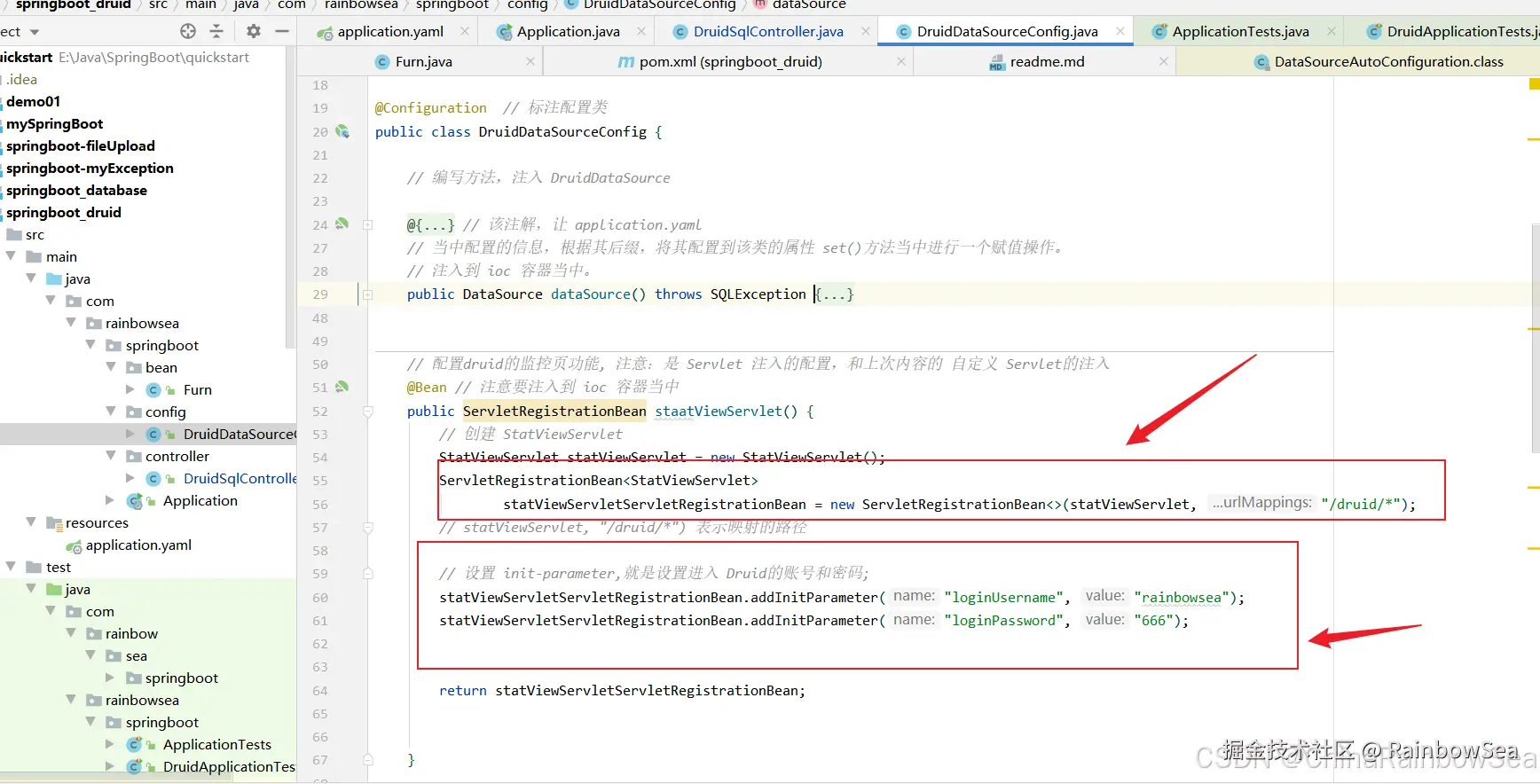1540x784 pixels.
Task: Expand folded annotation on line 24
Action: point(367,224)
